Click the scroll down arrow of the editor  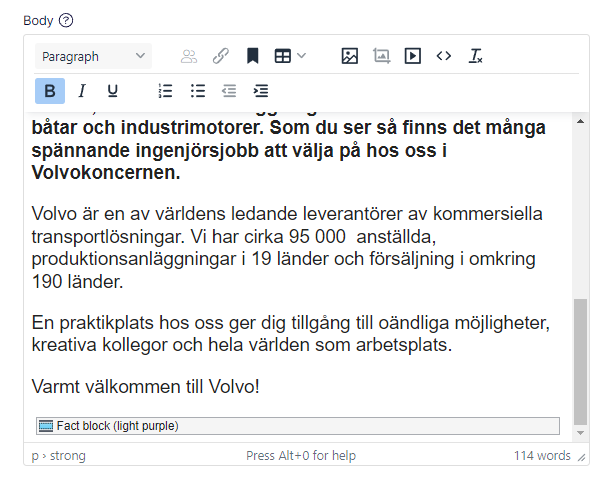tap(582, 432)
